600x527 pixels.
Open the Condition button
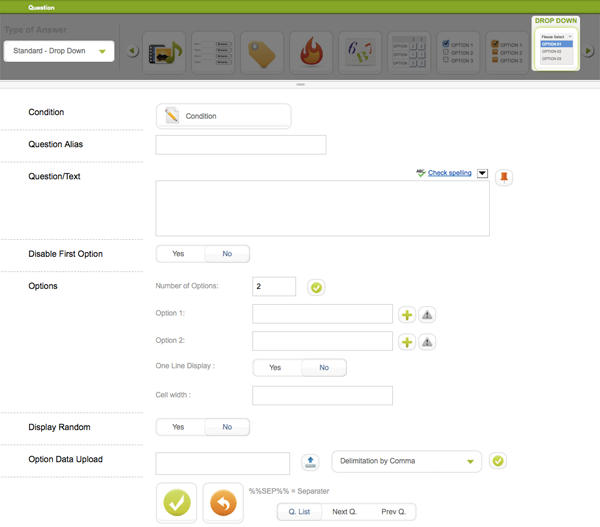223,116
